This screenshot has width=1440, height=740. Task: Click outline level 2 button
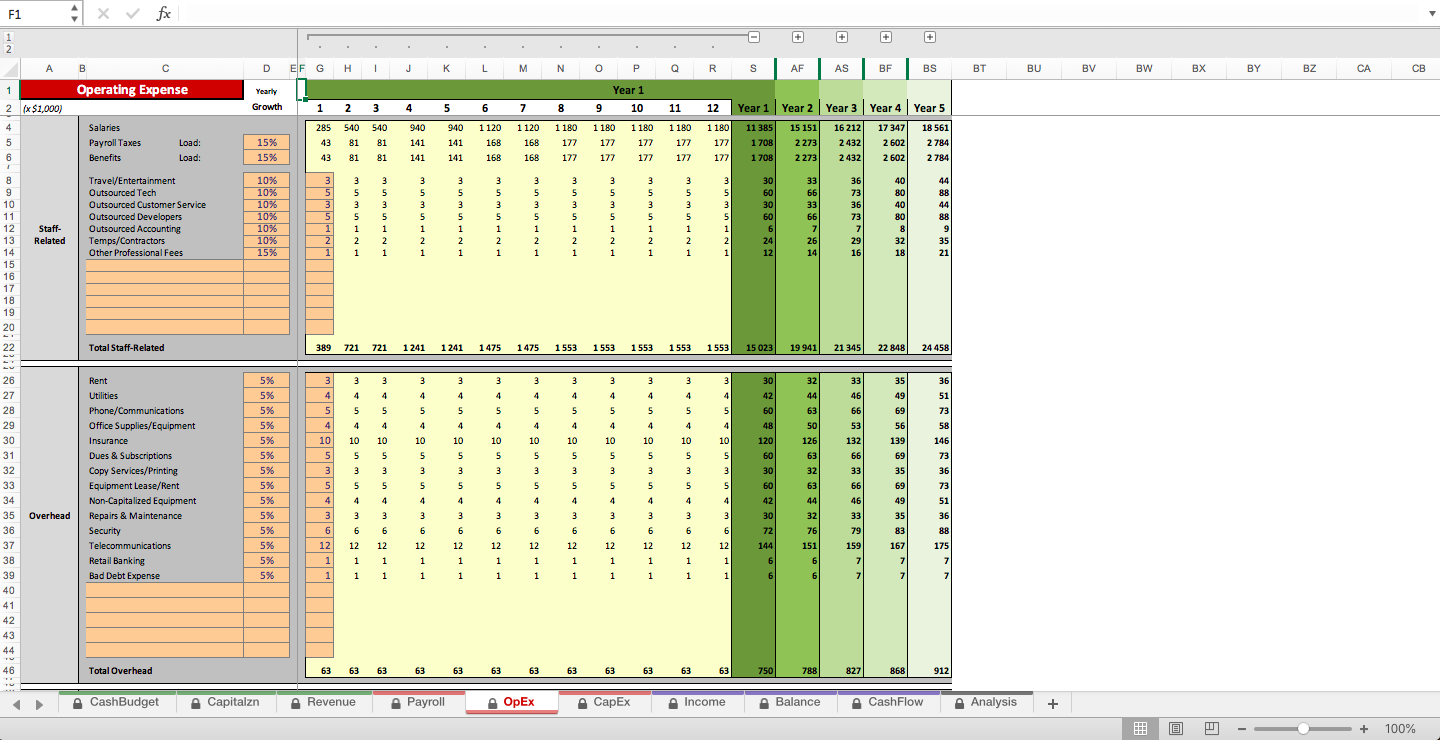9,48
